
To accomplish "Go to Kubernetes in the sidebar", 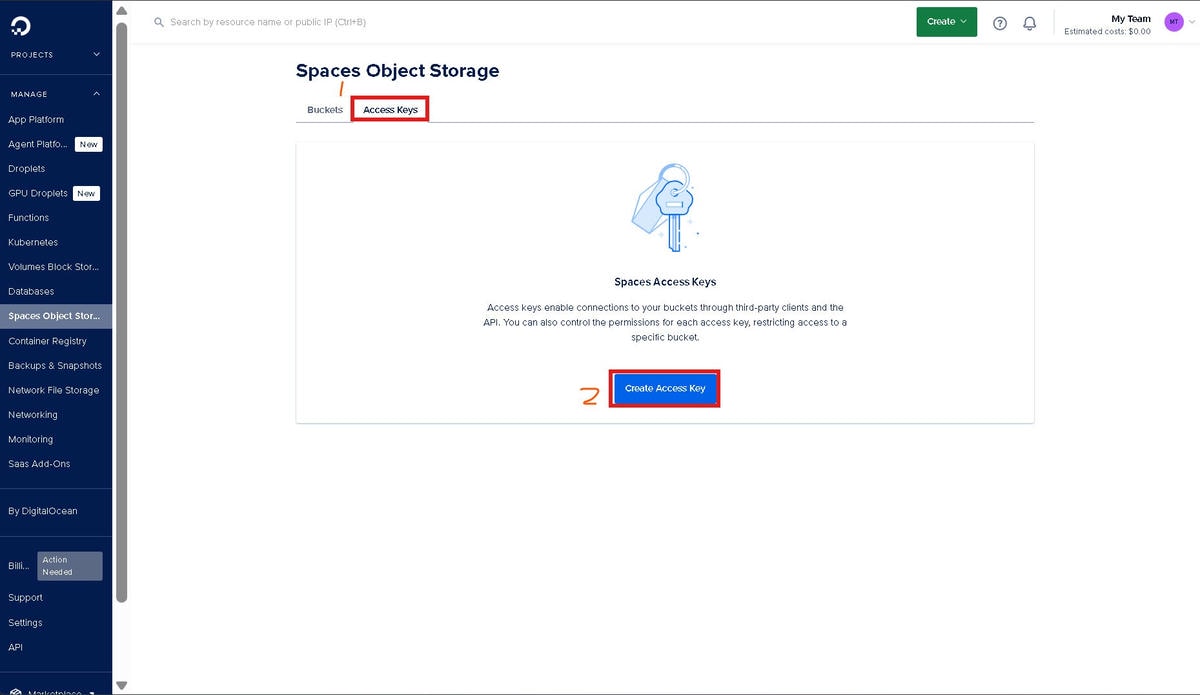I will [33, 242].
